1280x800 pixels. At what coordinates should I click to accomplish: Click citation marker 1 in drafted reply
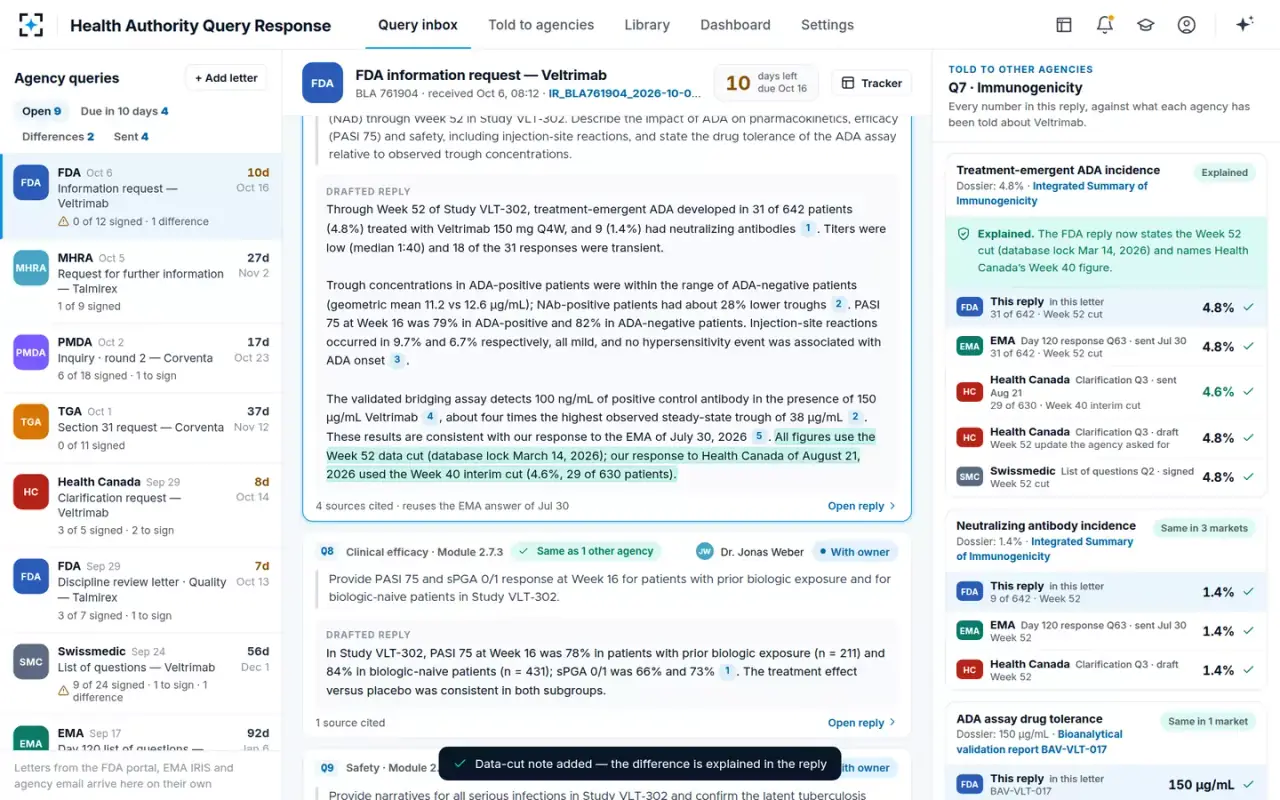[x=807, y=229]
